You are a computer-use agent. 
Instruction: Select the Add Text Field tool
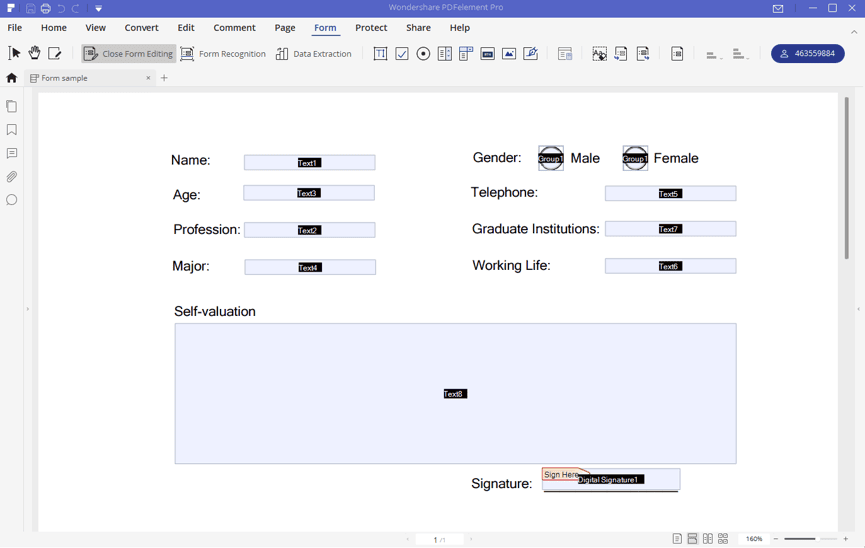point(380,54)
